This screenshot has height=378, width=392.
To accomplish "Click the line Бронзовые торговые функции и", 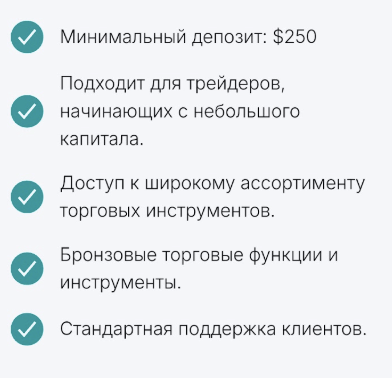I will (199, 256).
